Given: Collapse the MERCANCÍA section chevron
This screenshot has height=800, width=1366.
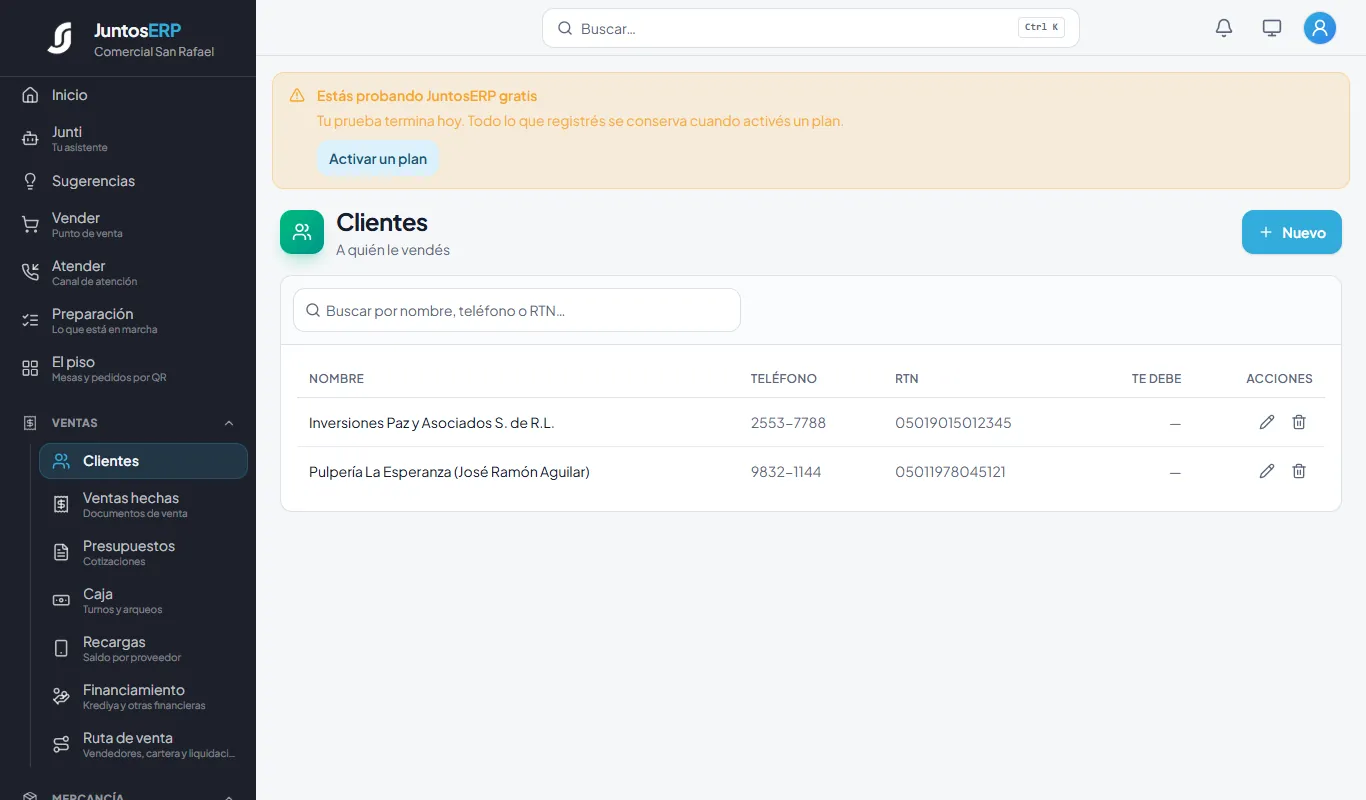Looking at the screenshot, I should click(229, 796).
